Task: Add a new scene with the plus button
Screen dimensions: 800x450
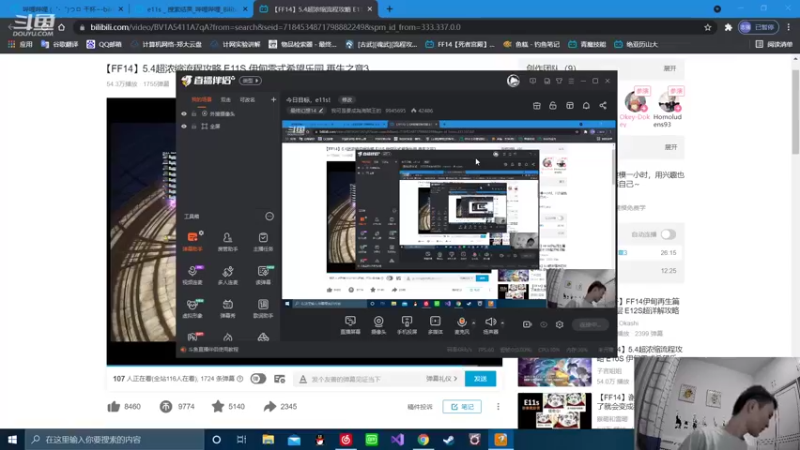Action: [273, 99]
